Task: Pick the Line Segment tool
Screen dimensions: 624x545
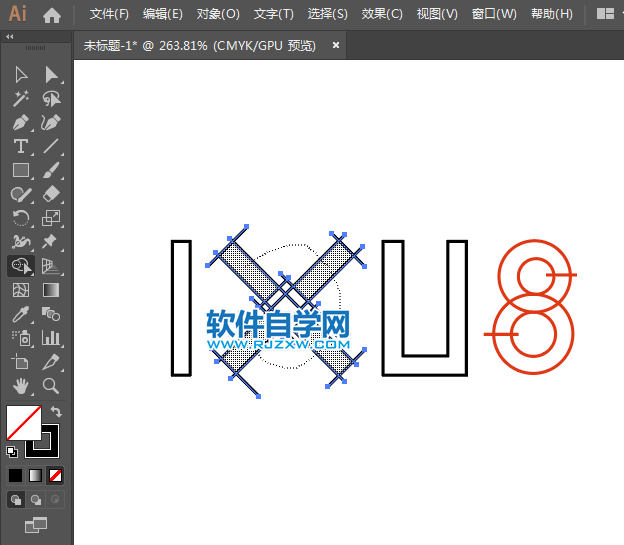Action: [51, 147]
